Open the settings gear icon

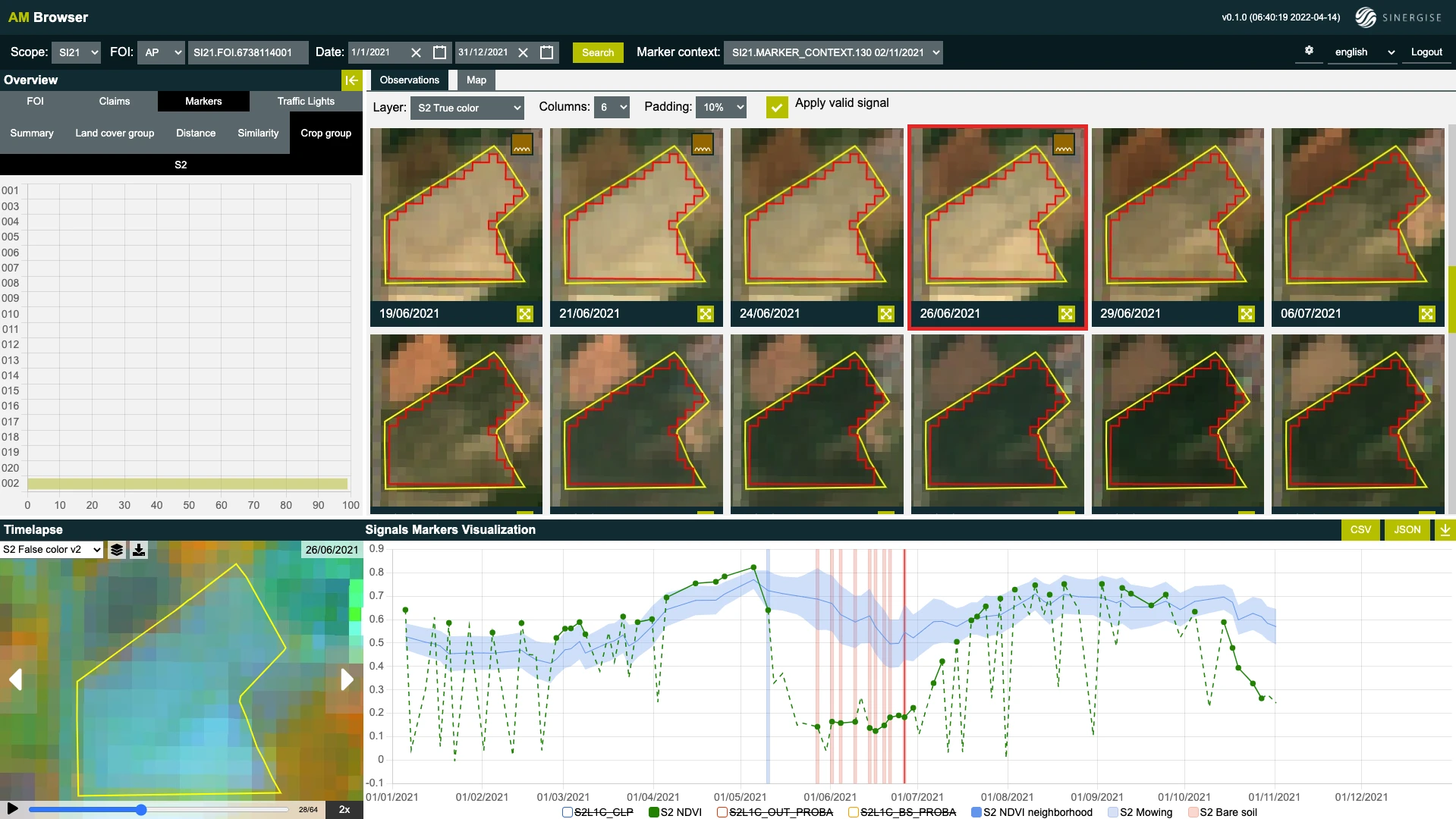1309,51
